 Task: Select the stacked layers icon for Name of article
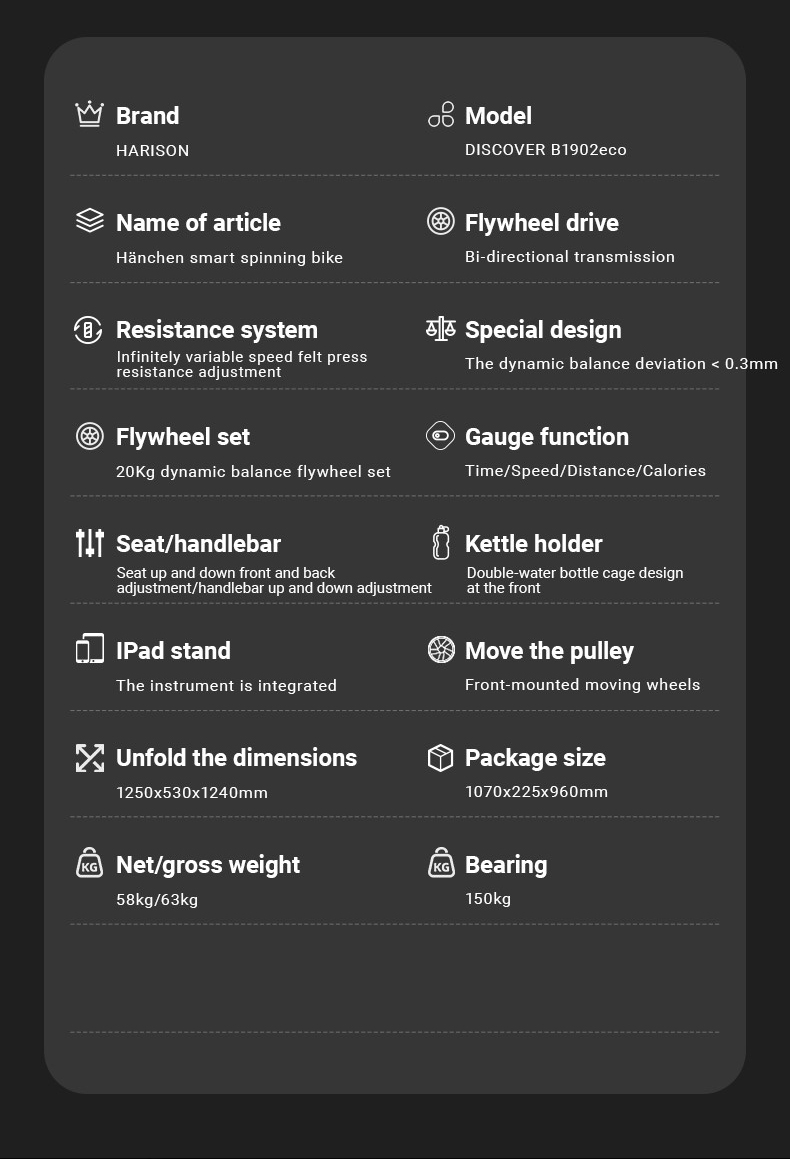pyautogui.click(x=89, y=221)
